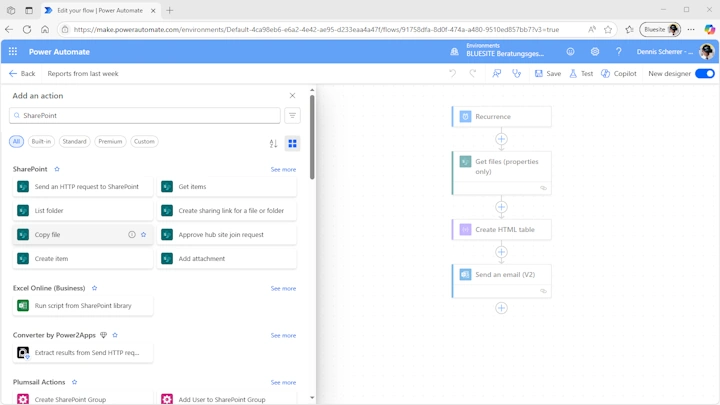The image size is (720, 405).
Task: Open the action filter icon
Action: click(292, 115)
